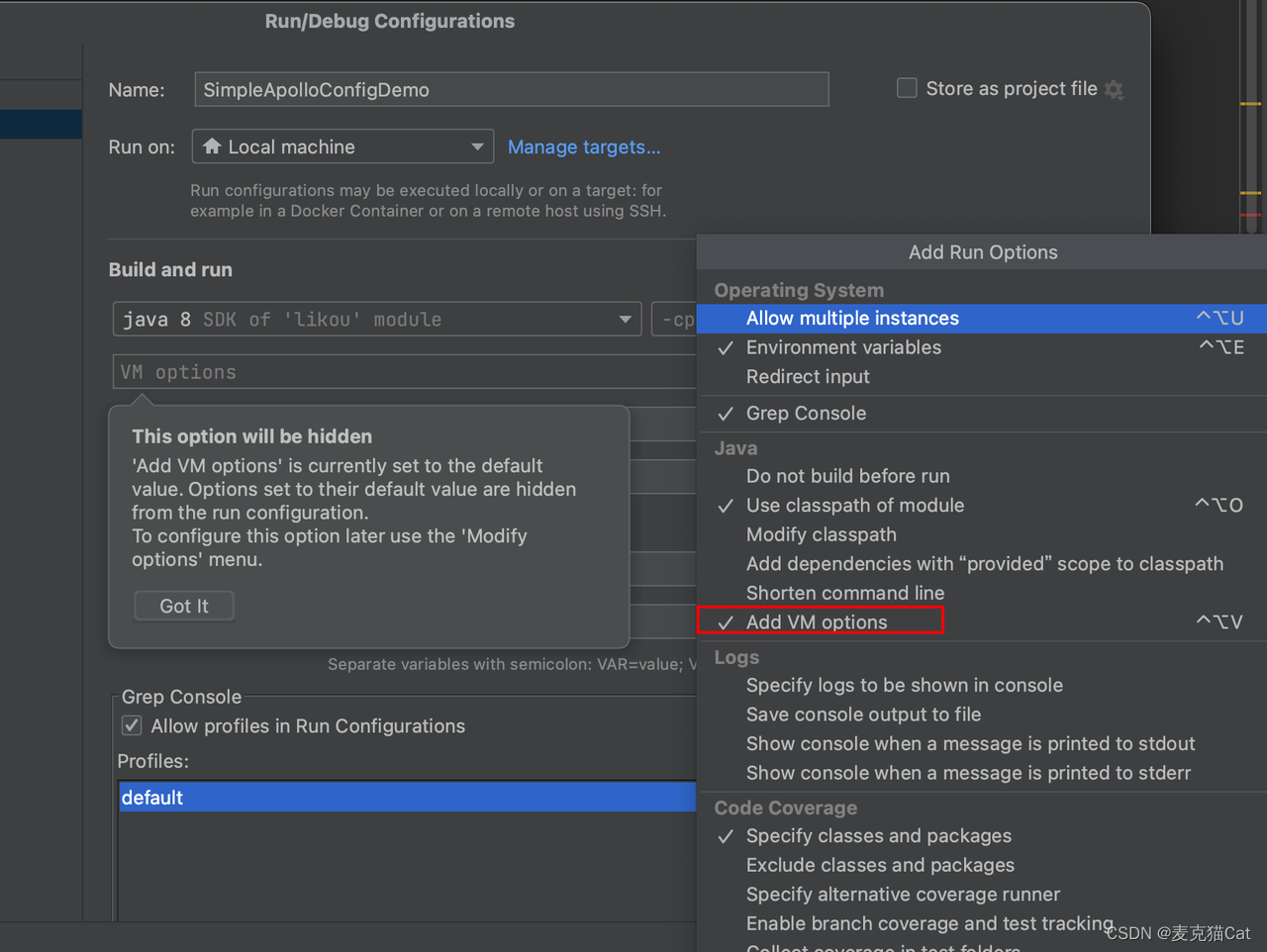
Task: Select Do not build before run
Action: coord(982,476)
